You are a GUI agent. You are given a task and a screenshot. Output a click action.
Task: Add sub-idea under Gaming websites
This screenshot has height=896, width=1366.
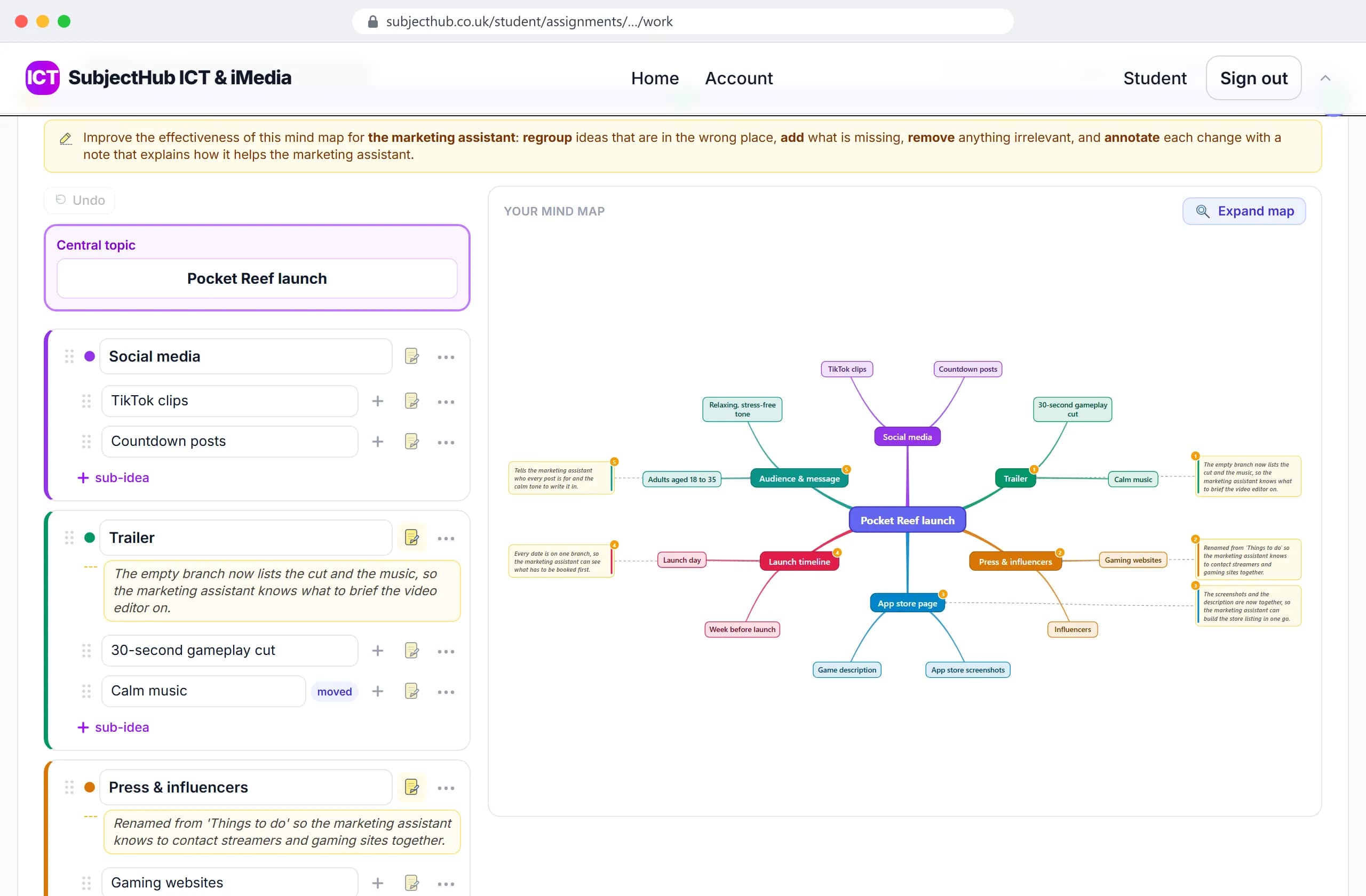(377, 883)
